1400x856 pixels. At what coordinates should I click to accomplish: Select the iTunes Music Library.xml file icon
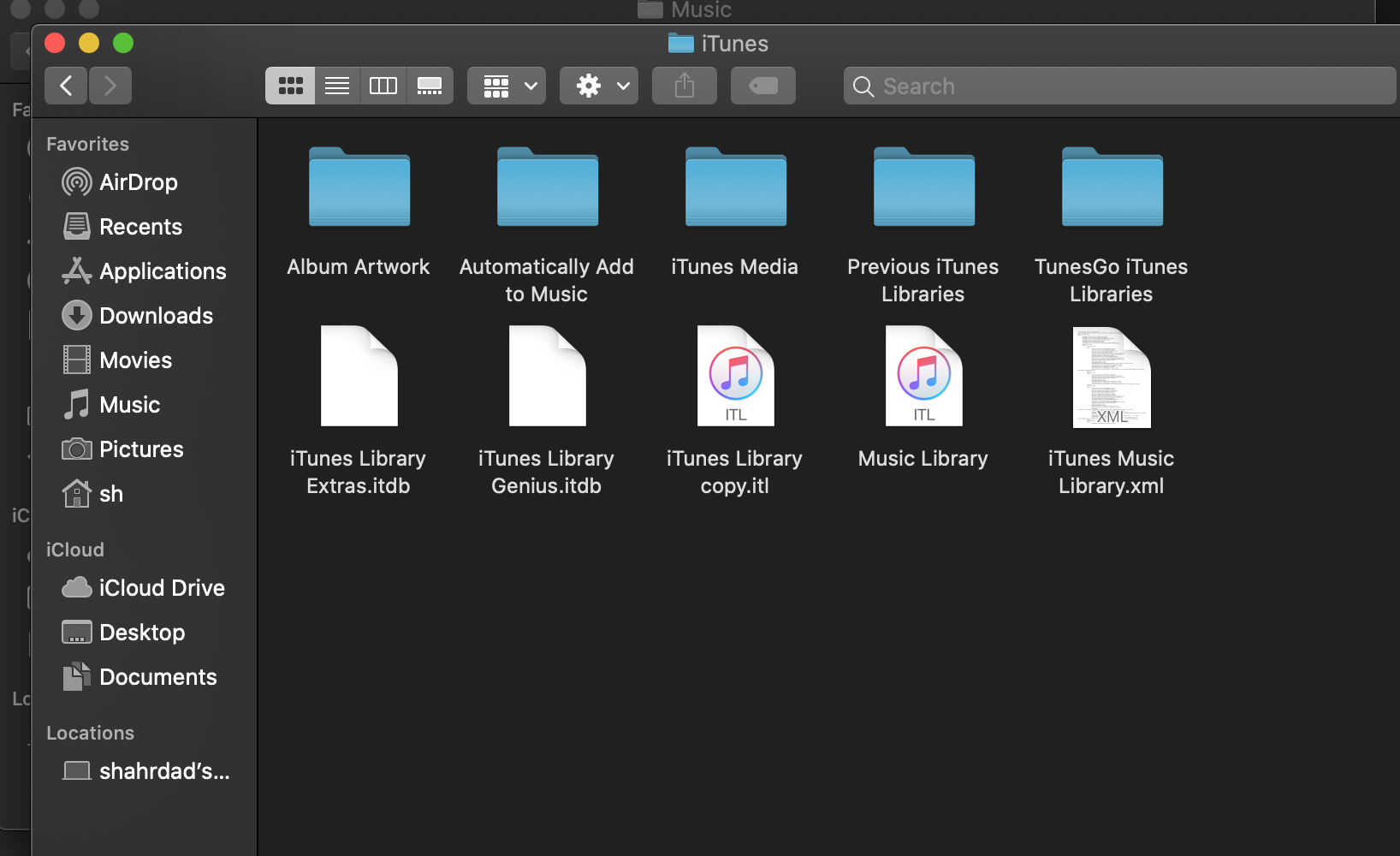[1112, 377]
